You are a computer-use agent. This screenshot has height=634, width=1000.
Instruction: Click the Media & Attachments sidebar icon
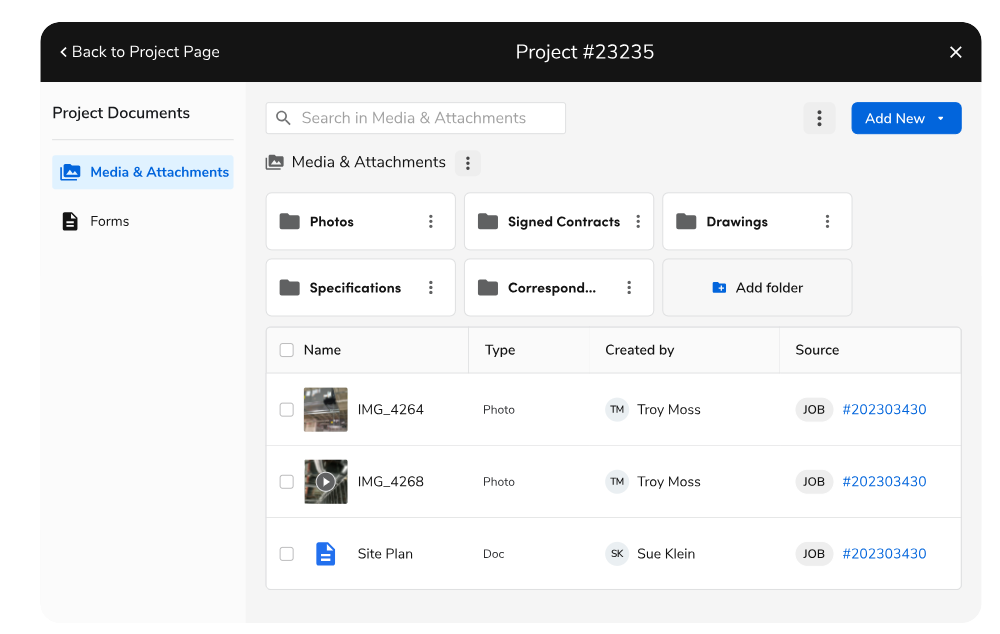[70, 172]
